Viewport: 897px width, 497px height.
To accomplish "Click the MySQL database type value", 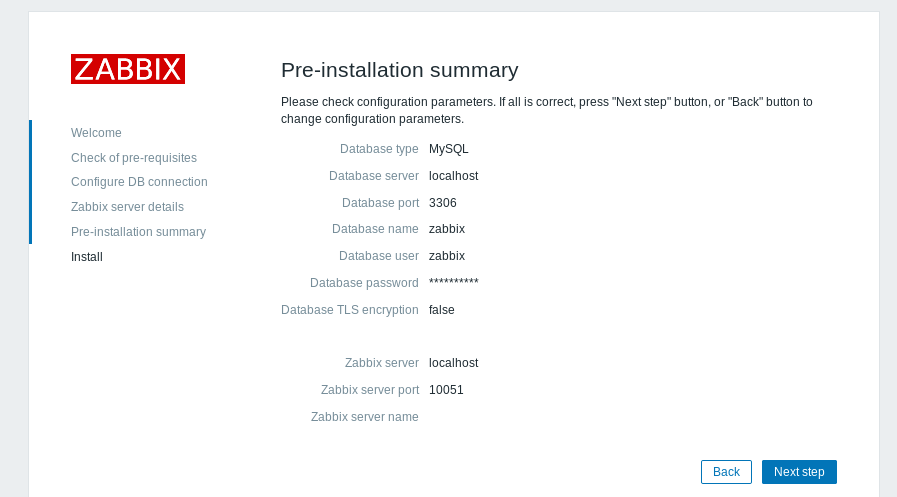I will [448, 149].
